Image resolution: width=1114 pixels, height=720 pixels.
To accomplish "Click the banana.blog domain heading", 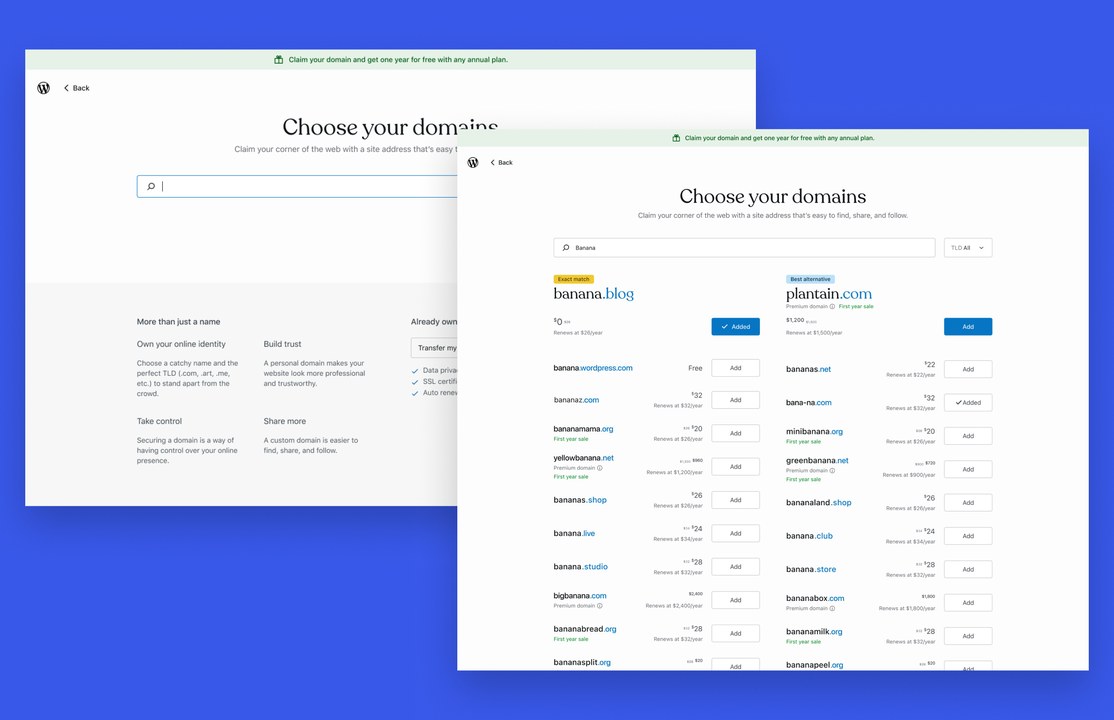I will tap(593, 294).
